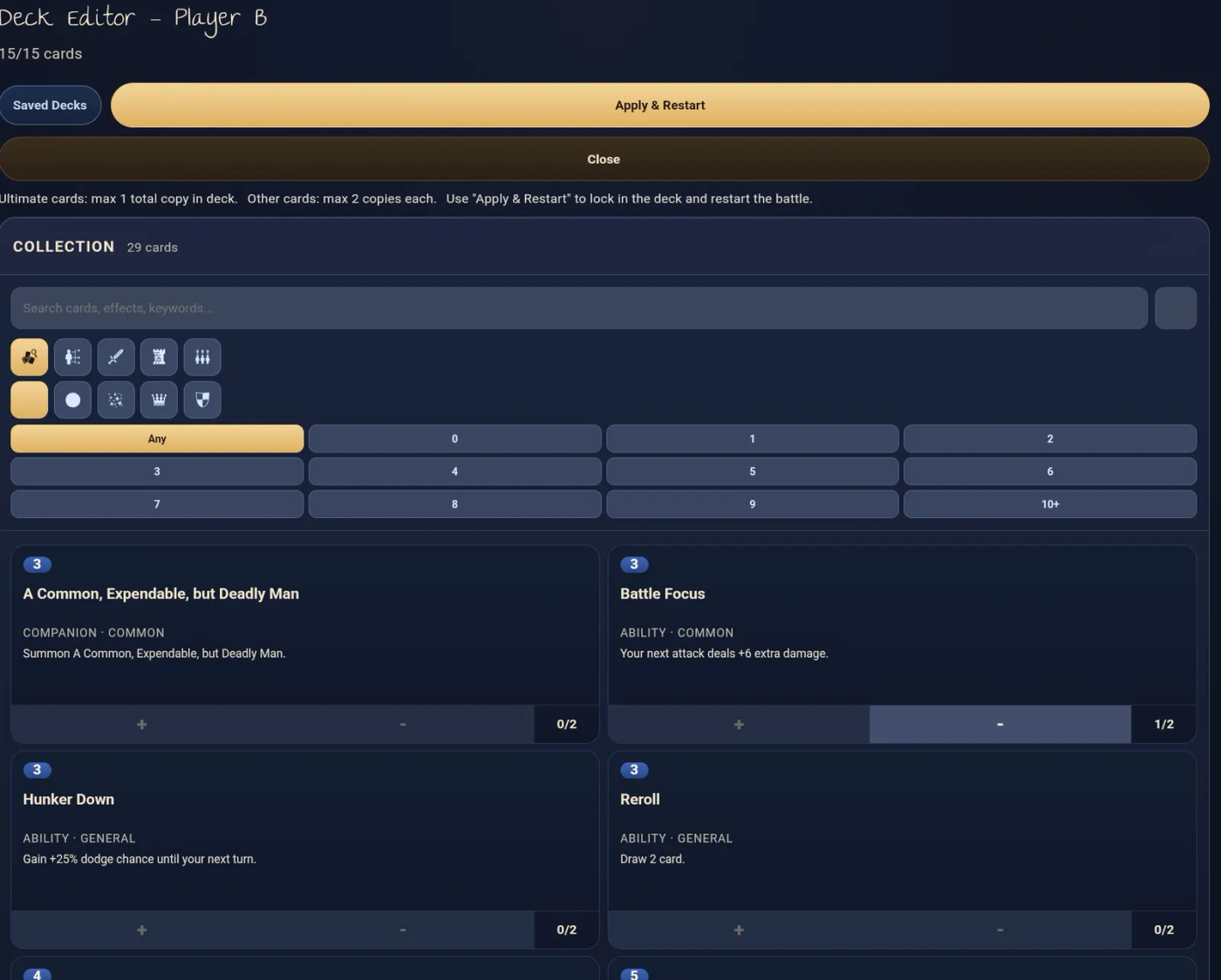The image size is (1221, 980).
Task: Click 'Gain +25% dodge chance' description
Action: (x=140, y=859)
